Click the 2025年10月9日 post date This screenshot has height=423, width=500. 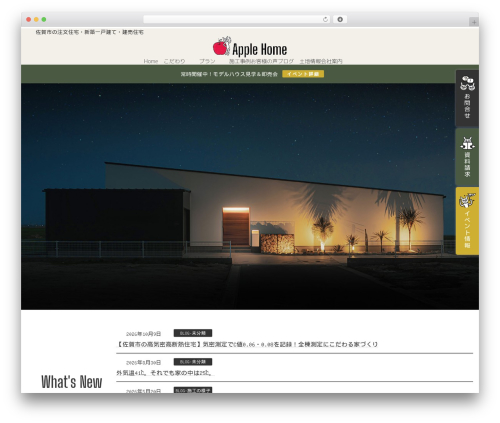pos(143,334)
